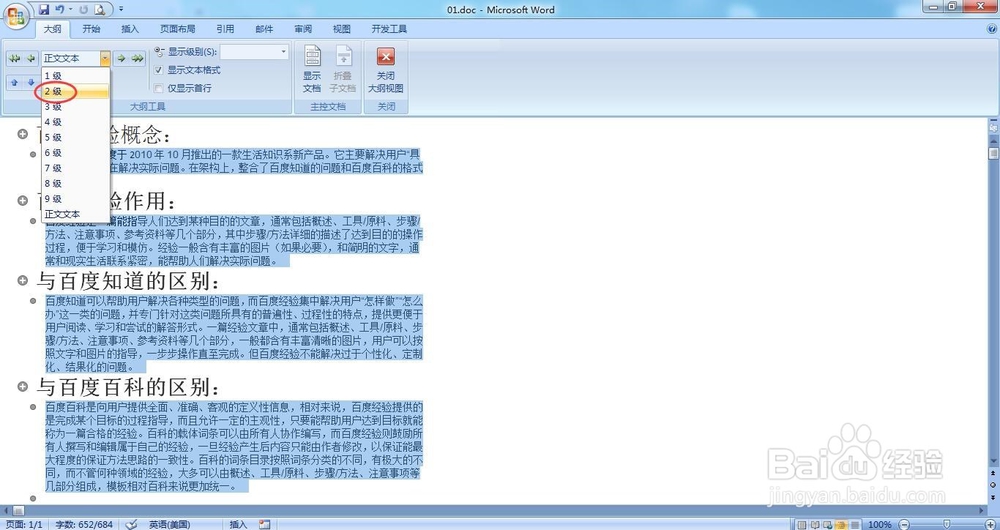Image resolution: width=1000 pixels, height=530 pixels.
Task: Click the previous page double arrow
Action: click(x=992, y=474)
